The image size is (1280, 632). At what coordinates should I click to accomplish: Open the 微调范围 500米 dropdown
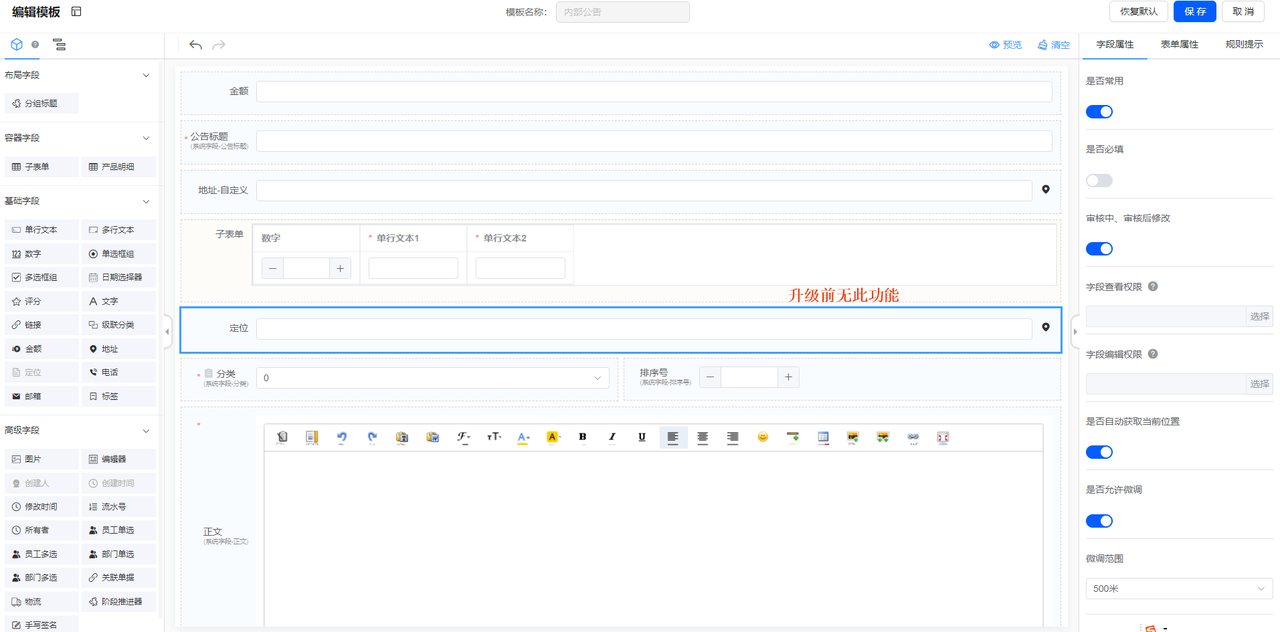pos(1179,589)
